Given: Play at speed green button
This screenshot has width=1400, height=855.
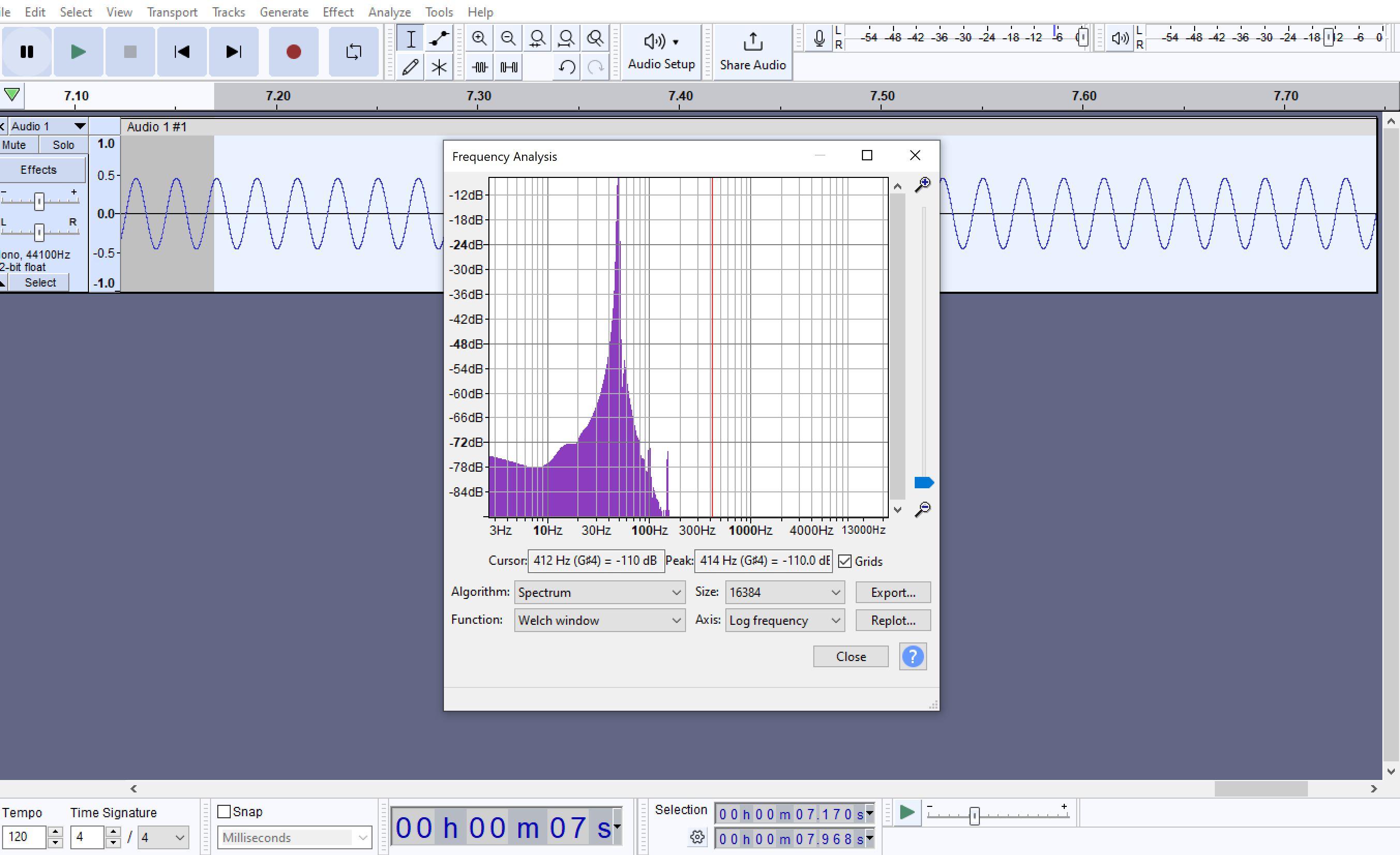Looking at the screenshot, I should click(907, 813).
